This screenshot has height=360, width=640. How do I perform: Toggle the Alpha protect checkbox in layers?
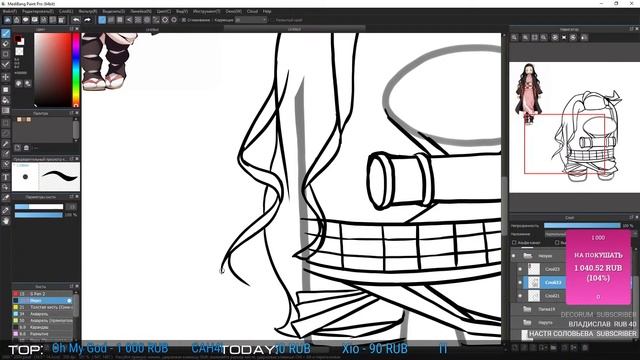514,242
